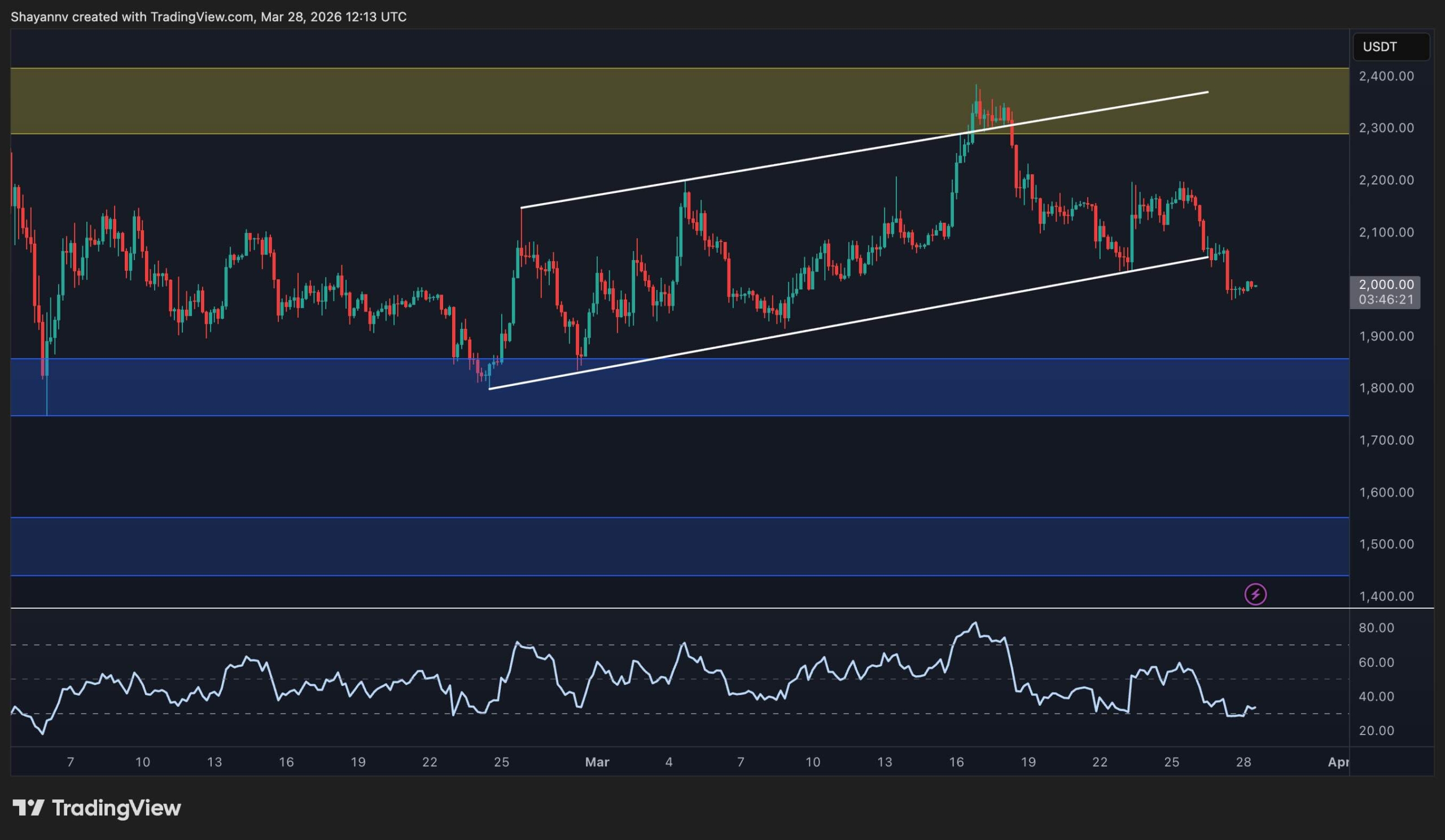
Task: Click the 16 date marker on time axis
Action: 956,762
